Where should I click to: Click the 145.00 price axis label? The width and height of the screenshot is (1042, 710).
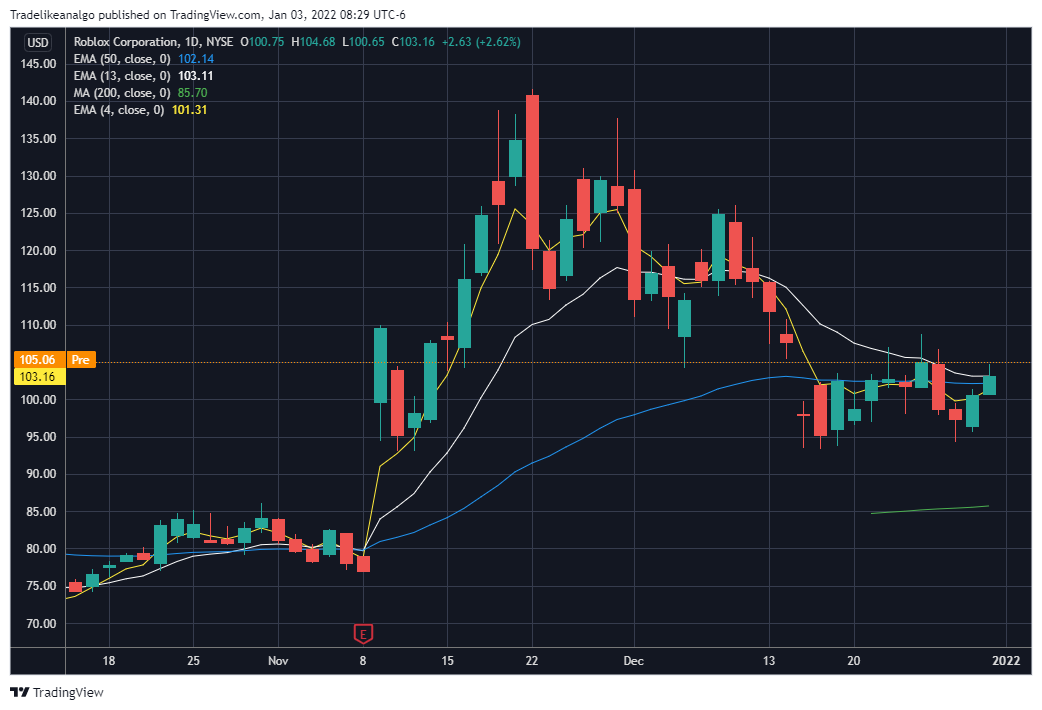click(38, 64)
